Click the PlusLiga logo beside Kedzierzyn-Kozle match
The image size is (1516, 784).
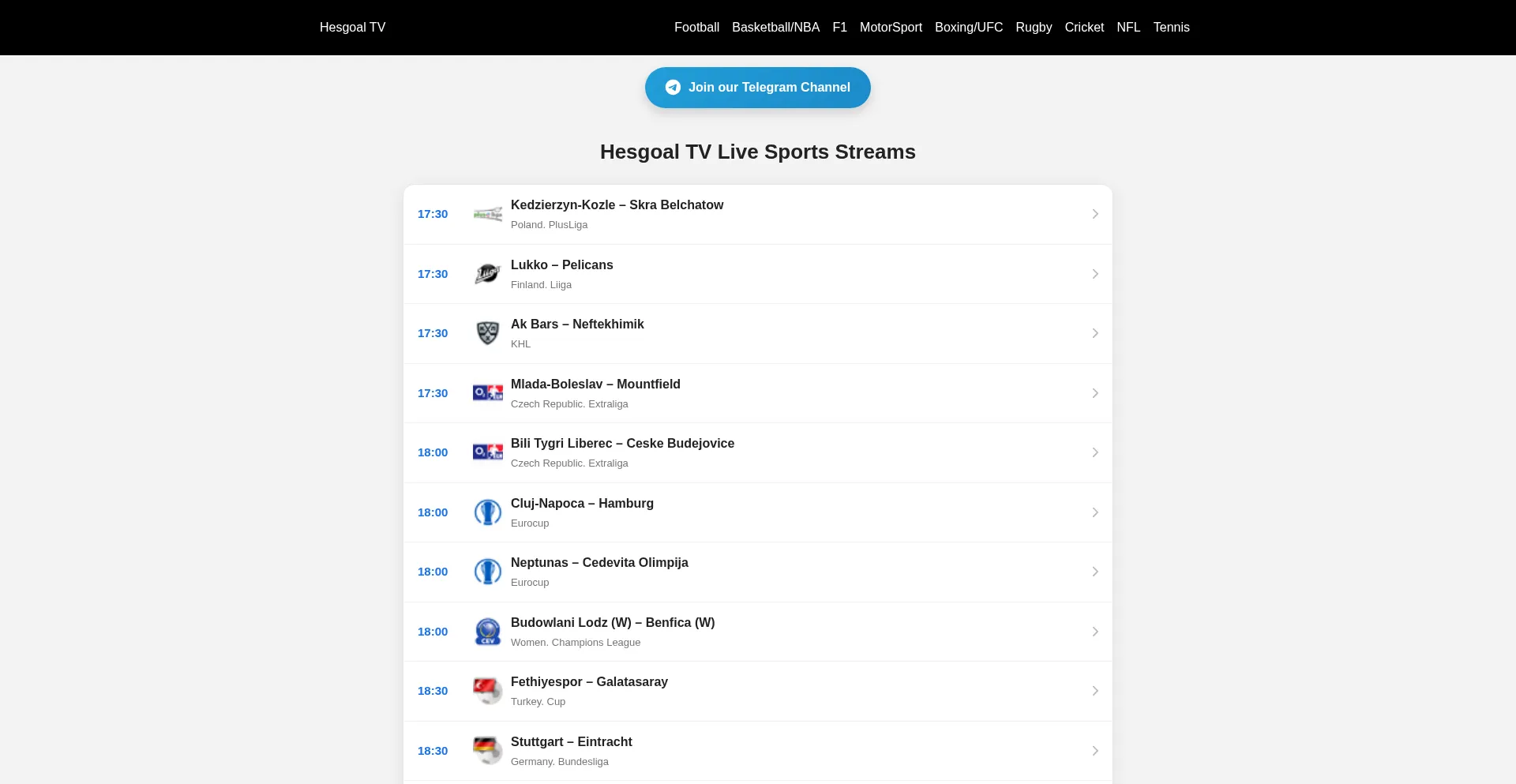[x=487, y=214]
